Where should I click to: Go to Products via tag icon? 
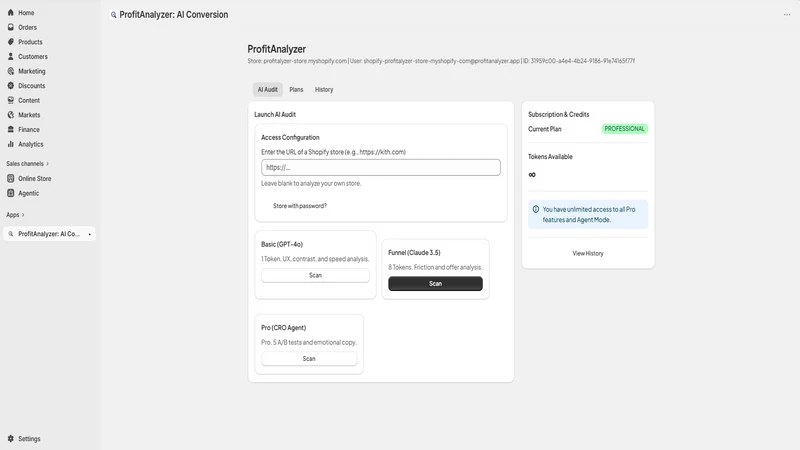click(x=11, y=42)
